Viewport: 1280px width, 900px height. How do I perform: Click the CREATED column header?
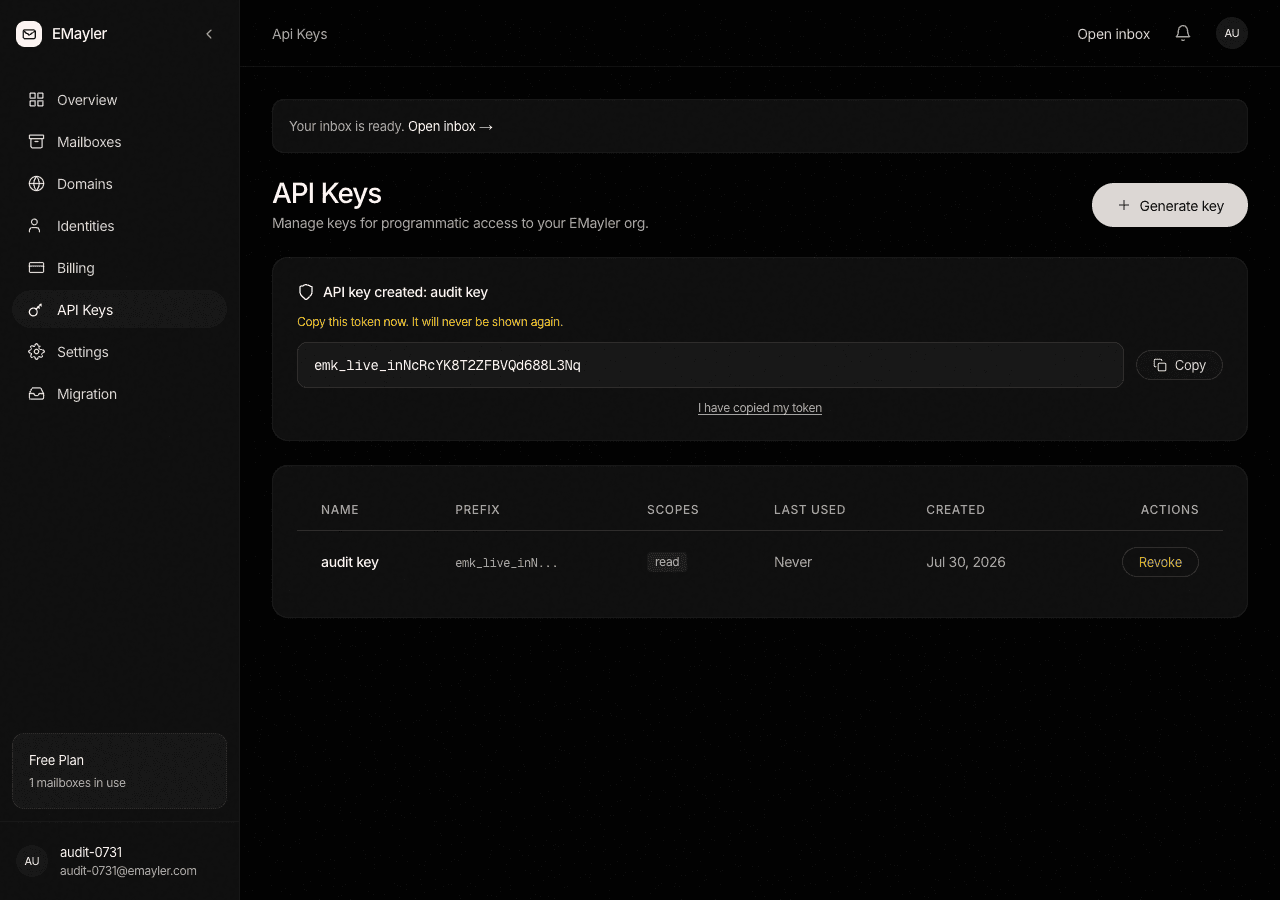[956, 510]
